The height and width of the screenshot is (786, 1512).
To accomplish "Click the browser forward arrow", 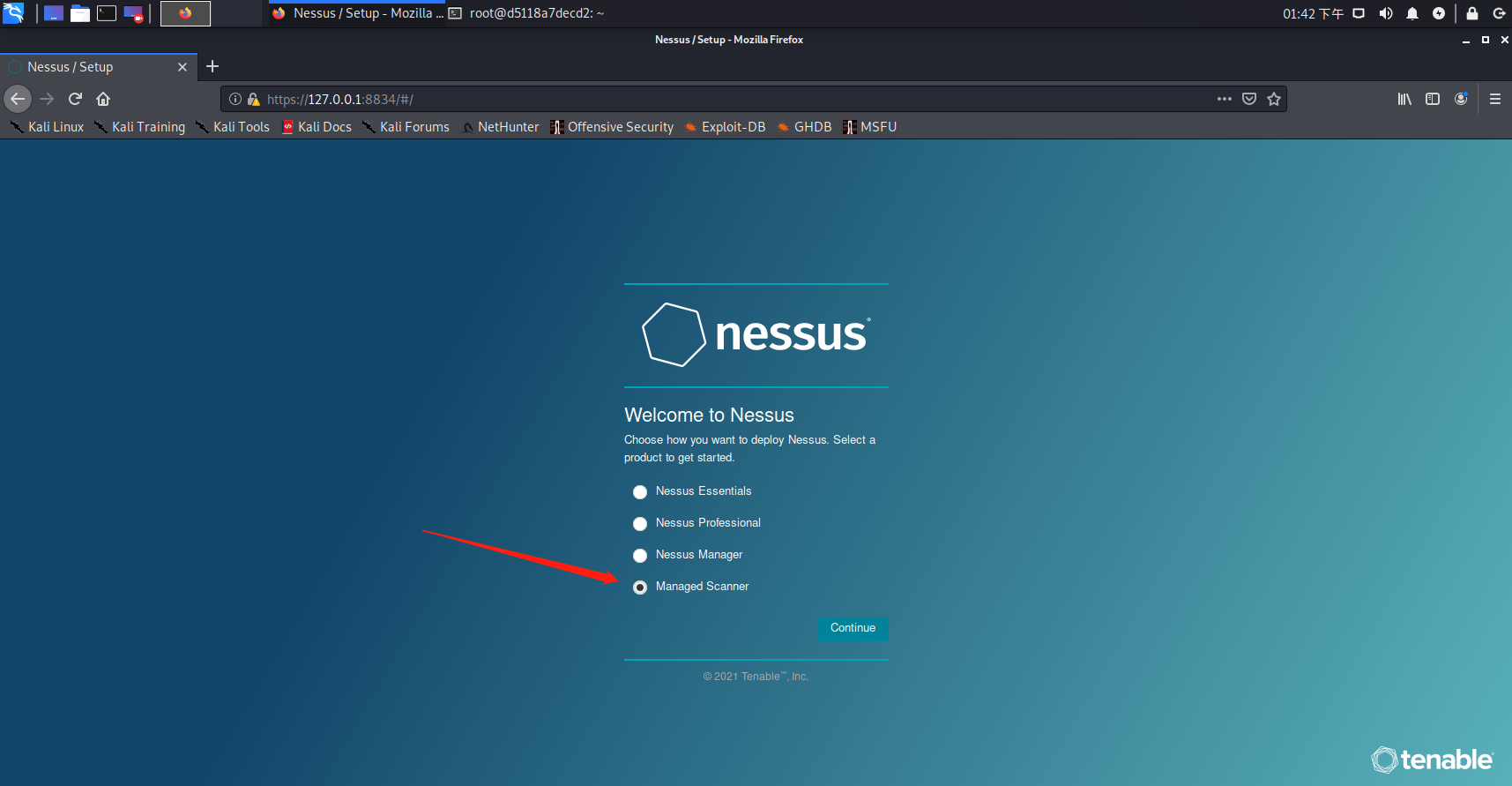I will [x=47, y=99].
